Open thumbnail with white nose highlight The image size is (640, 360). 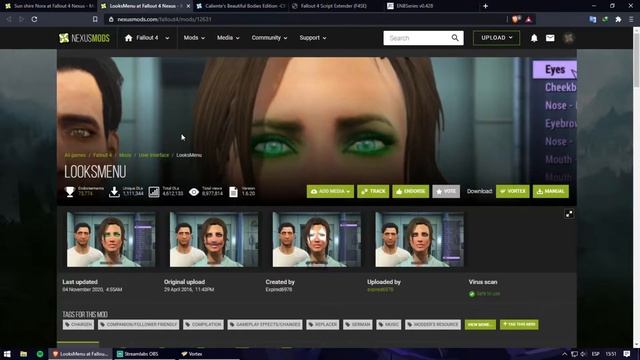[317, 239]
